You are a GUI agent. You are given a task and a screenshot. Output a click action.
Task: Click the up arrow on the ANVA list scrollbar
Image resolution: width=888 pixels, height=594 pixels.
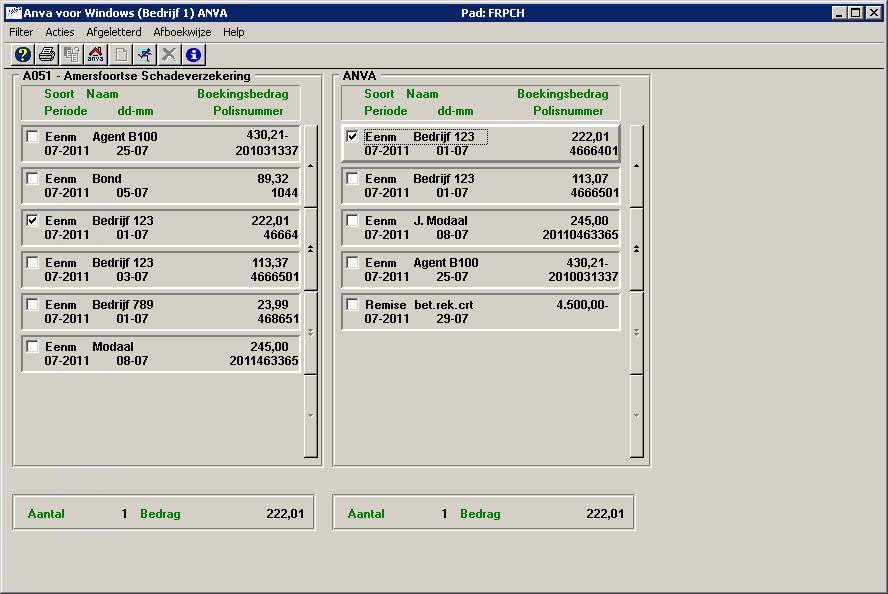[635, 164]
